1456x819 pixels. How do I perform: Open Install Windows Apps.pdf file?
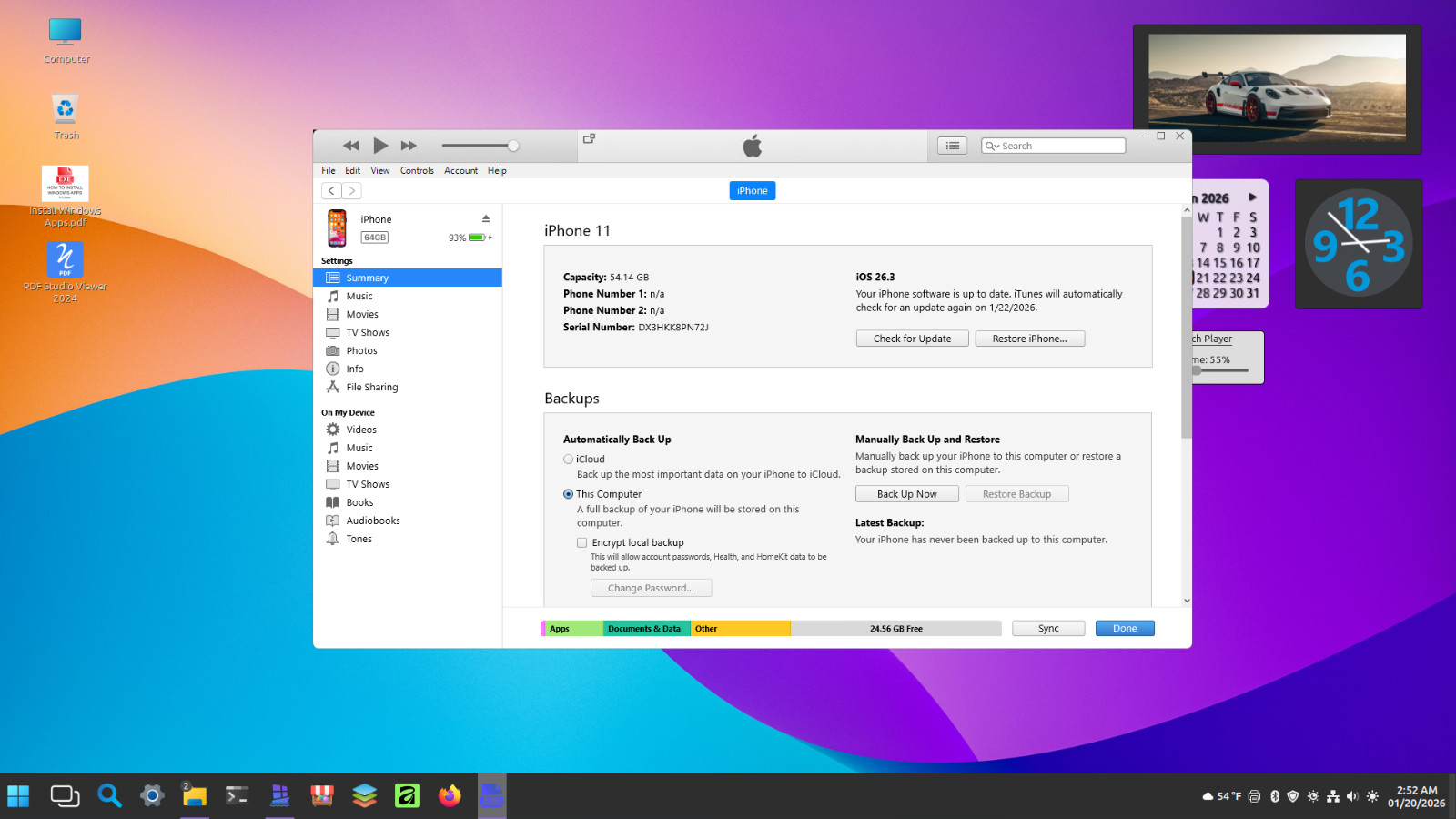[66, 197]
